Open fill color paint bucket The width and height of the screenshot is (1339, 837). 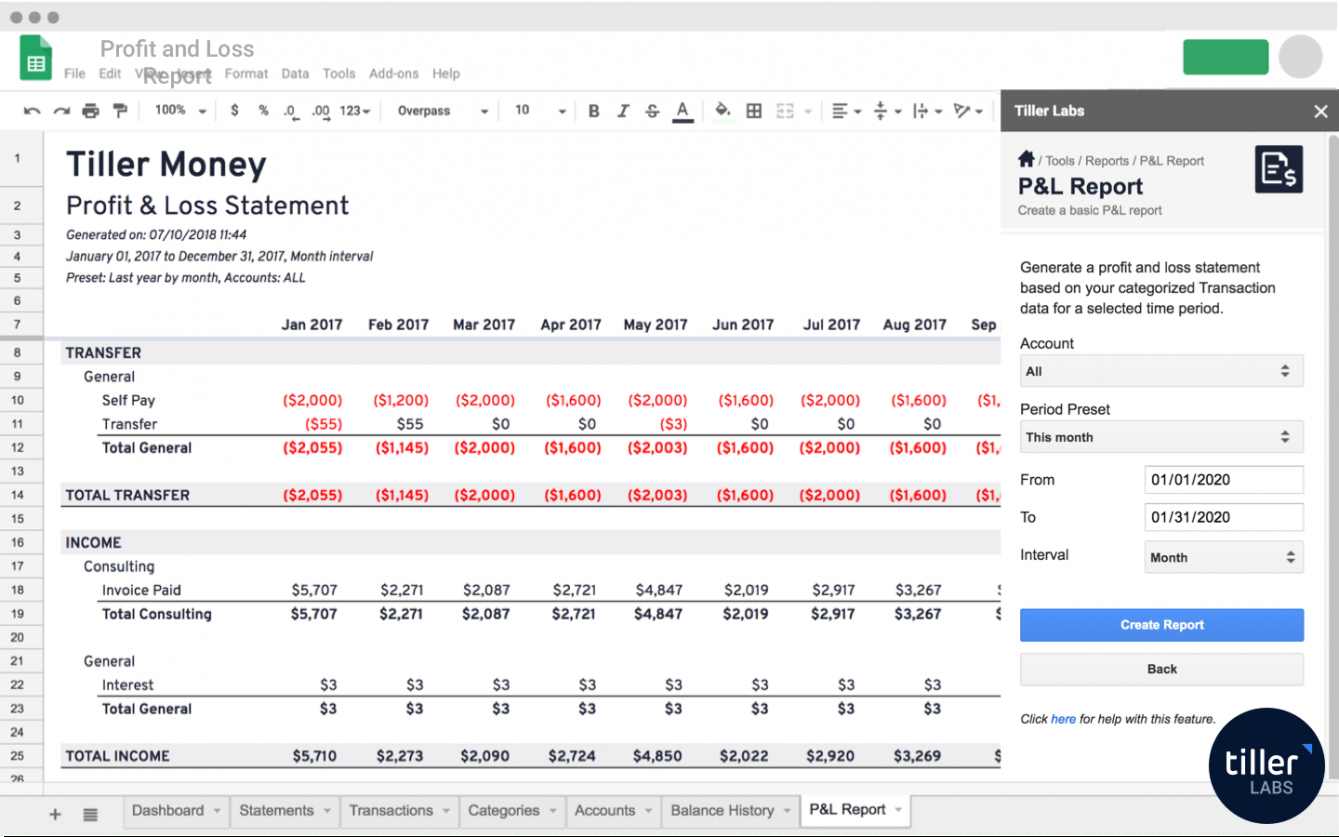[x=723, y=111]
